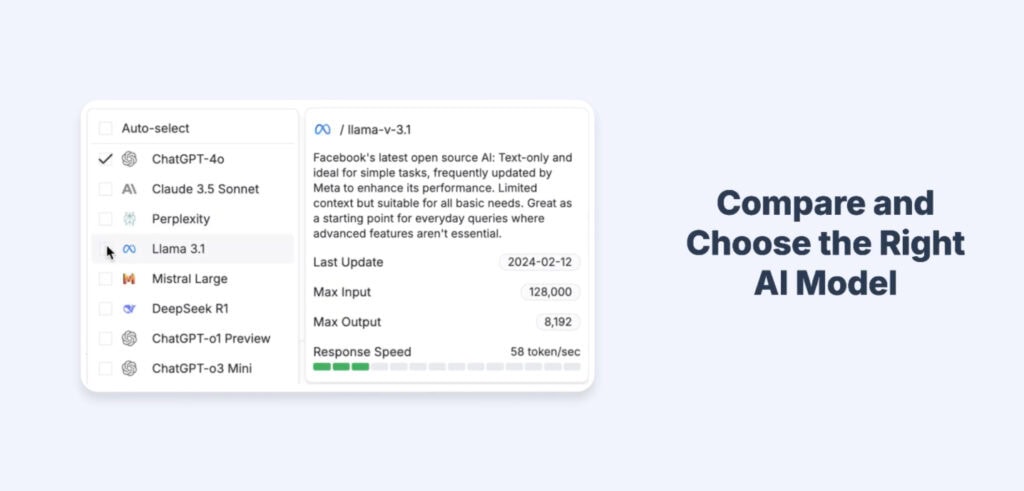1024x491 pixels.
Task: Click the Anthropic logo next to Claude 3.5 Sonnet
Action: point(129,189)
